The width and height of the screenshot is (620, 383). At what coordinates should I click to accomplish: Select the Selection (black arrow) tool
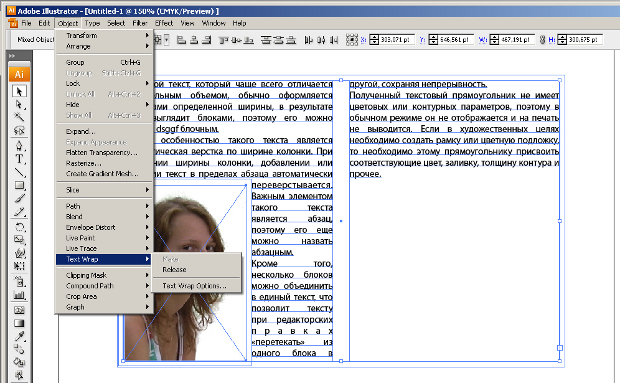coord(19,91)
